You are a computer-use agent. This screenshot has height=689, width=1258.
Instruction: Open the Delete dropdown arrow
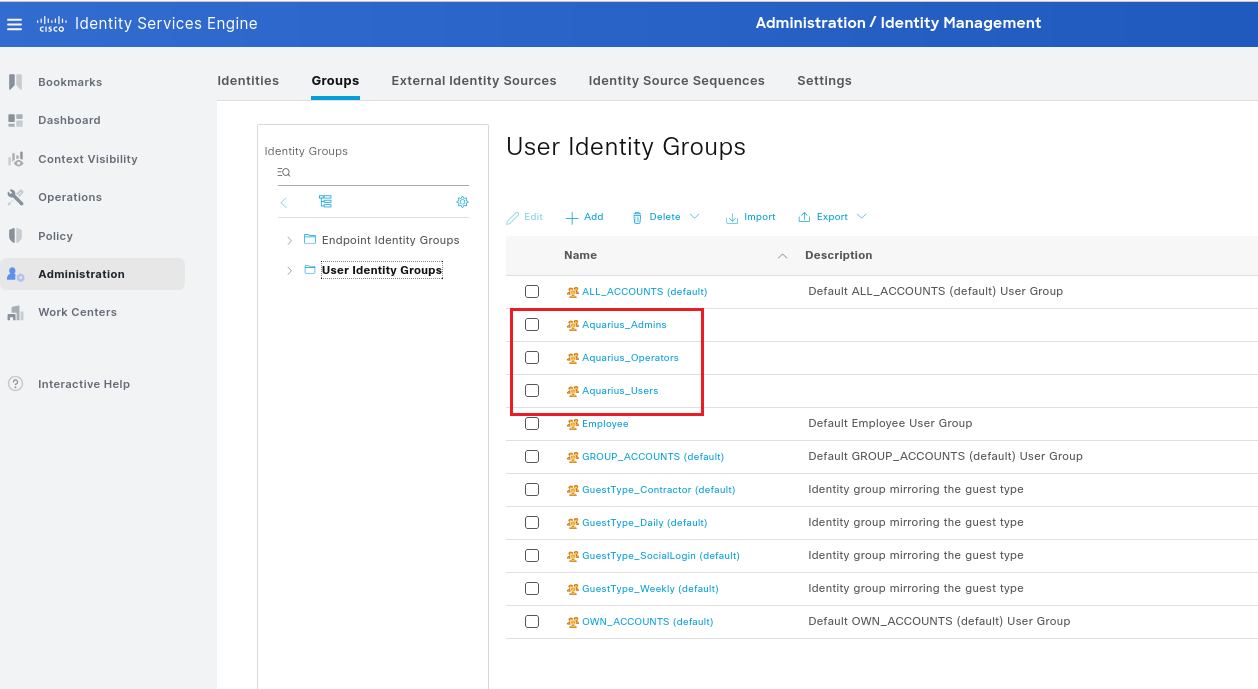point(695,217)
